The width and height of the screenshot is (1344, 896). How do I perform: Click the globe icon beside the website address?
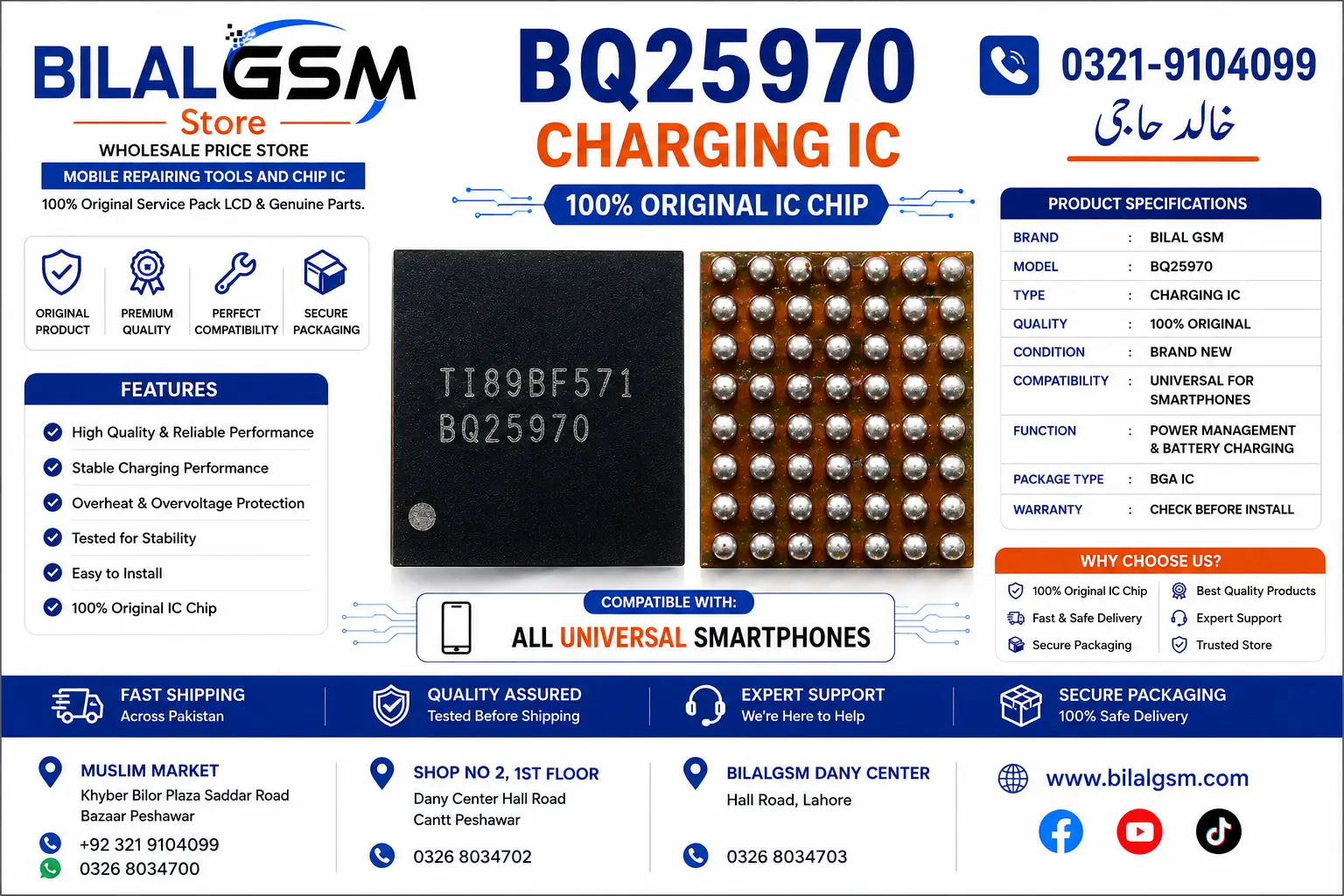[x=1013, y=778]
